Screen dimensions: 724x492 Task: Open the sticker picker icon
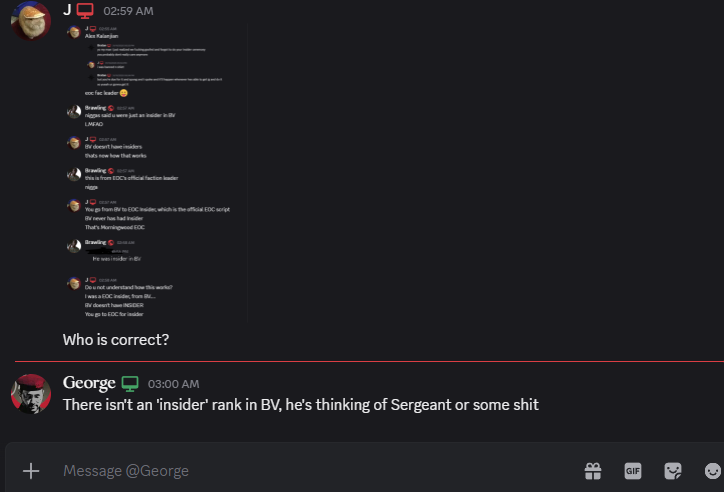click(x=673, y=471)
